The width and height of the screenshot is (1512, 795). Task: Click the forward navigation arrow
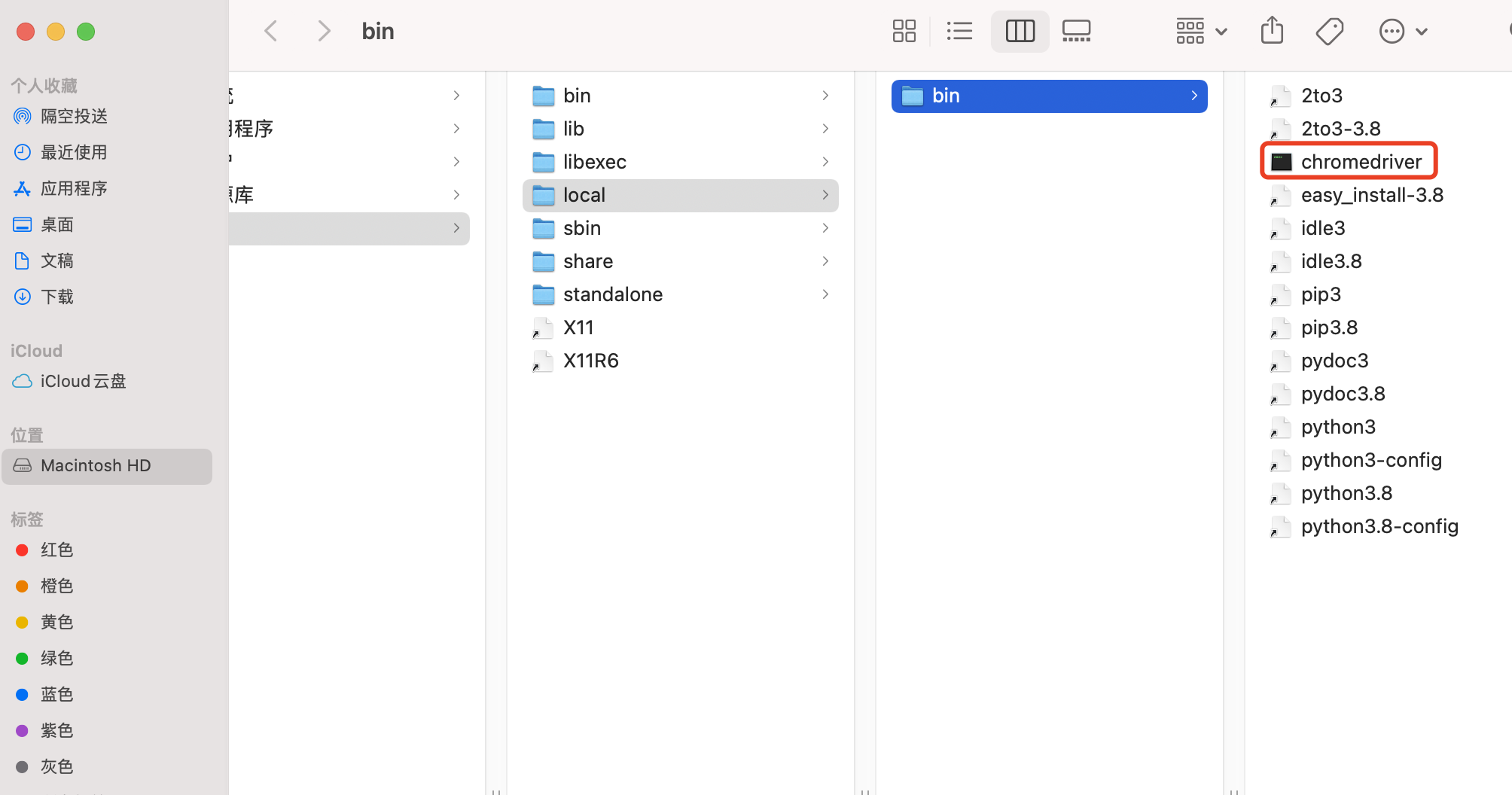[x=324, y=30]
